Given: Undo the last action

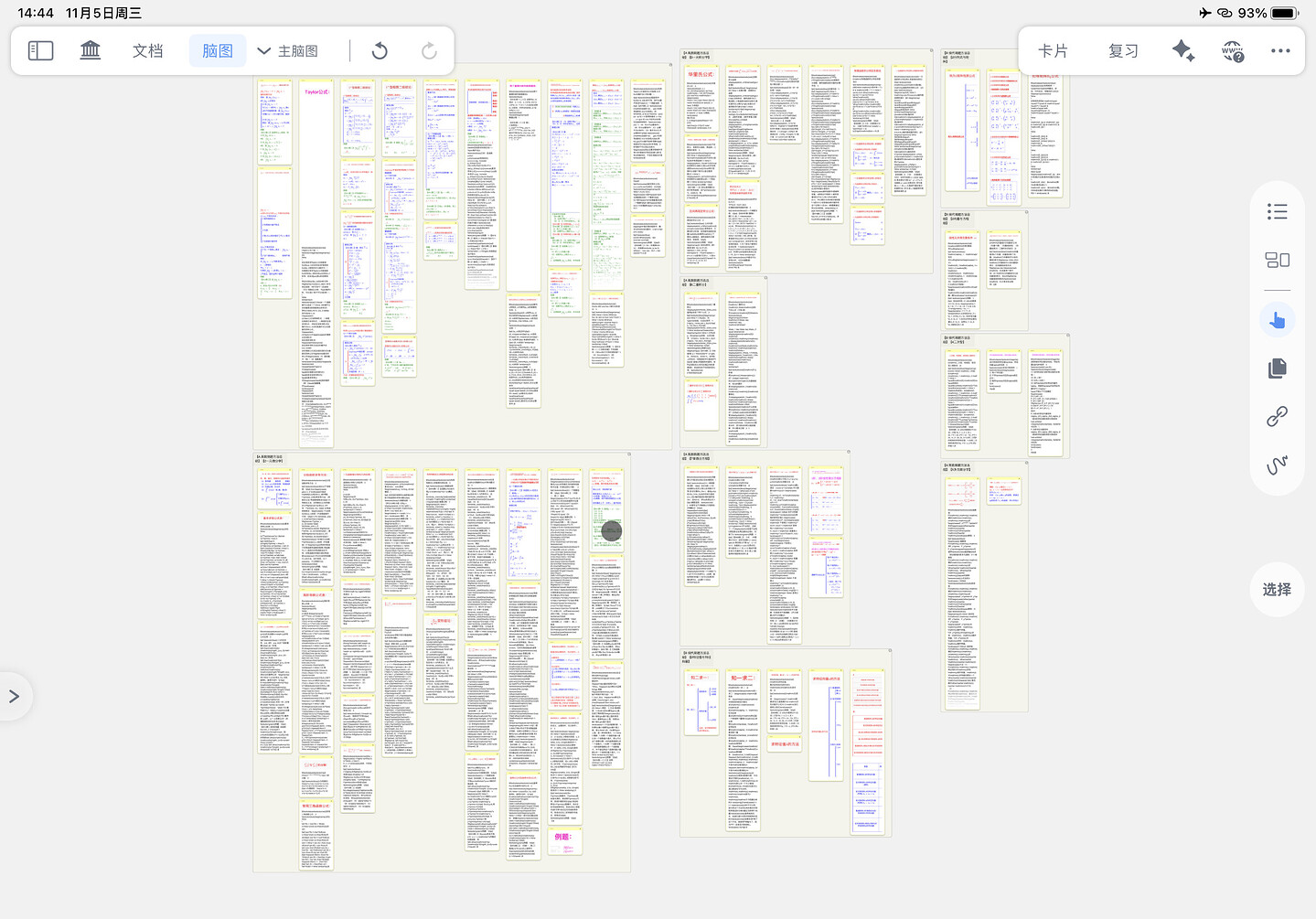Looking at the screenshot, I should pyautogui.click(x=380, y=51).
